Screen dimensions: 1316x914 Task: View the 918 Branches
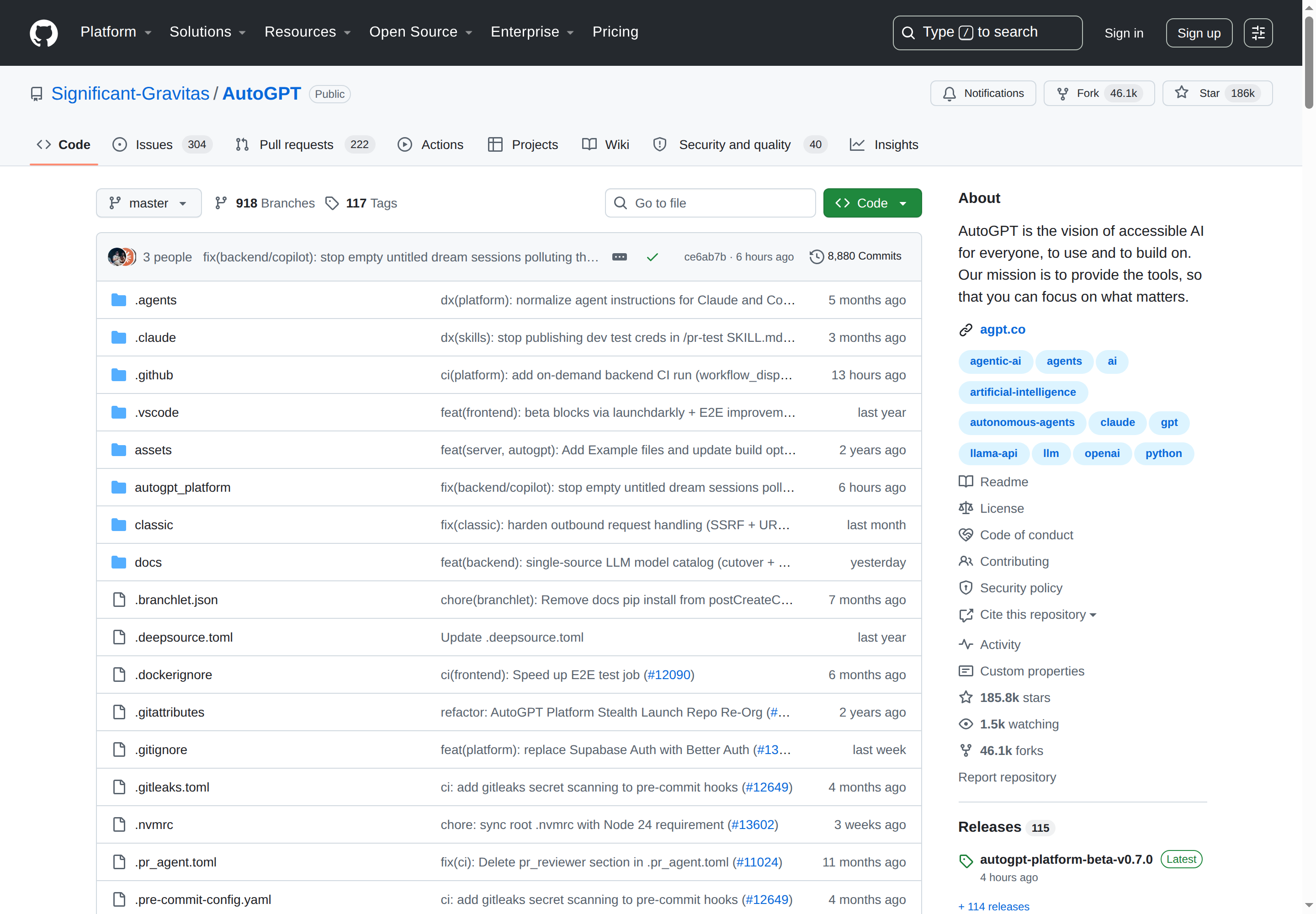[265, 203]
